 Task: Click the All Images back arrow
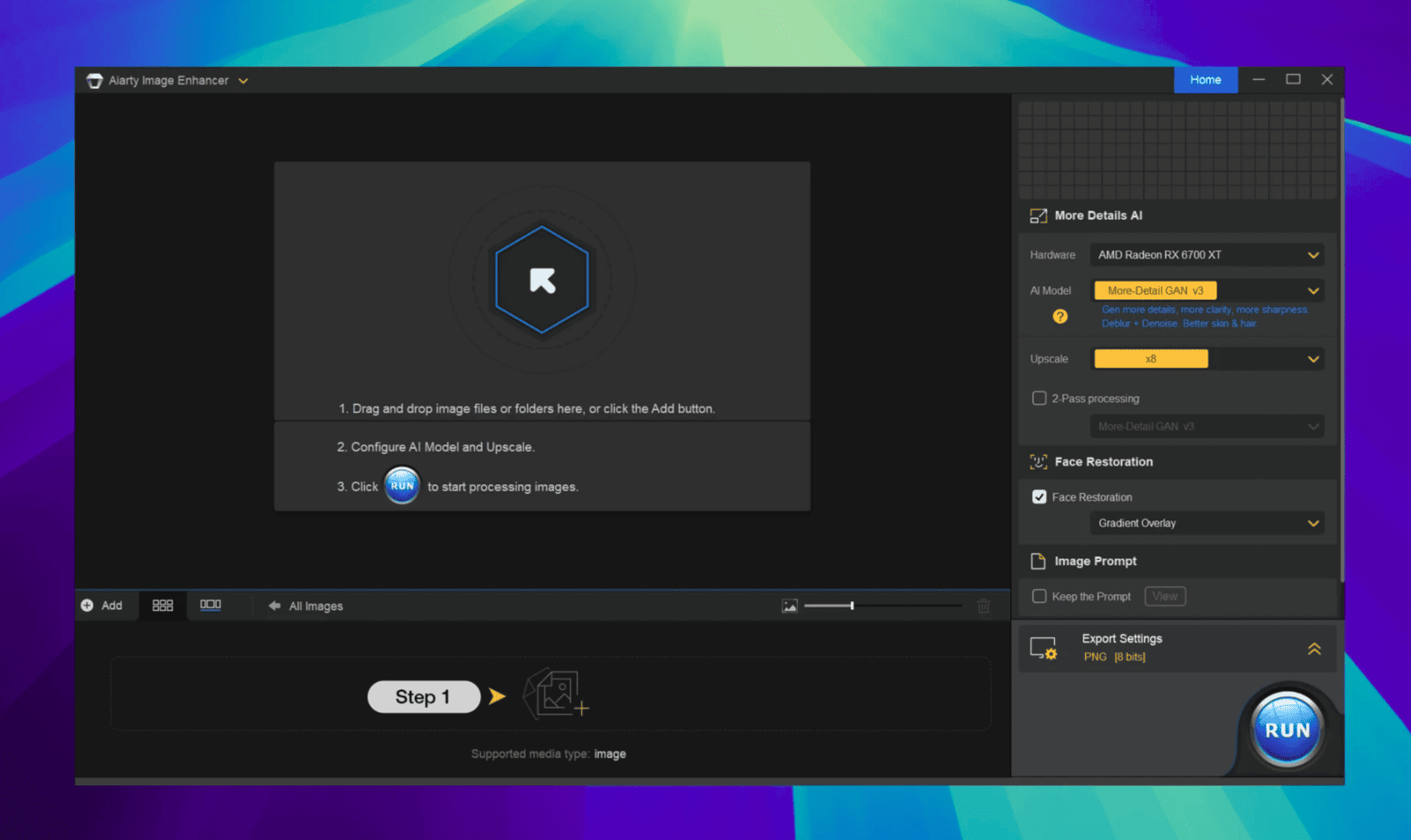[275, 606]
